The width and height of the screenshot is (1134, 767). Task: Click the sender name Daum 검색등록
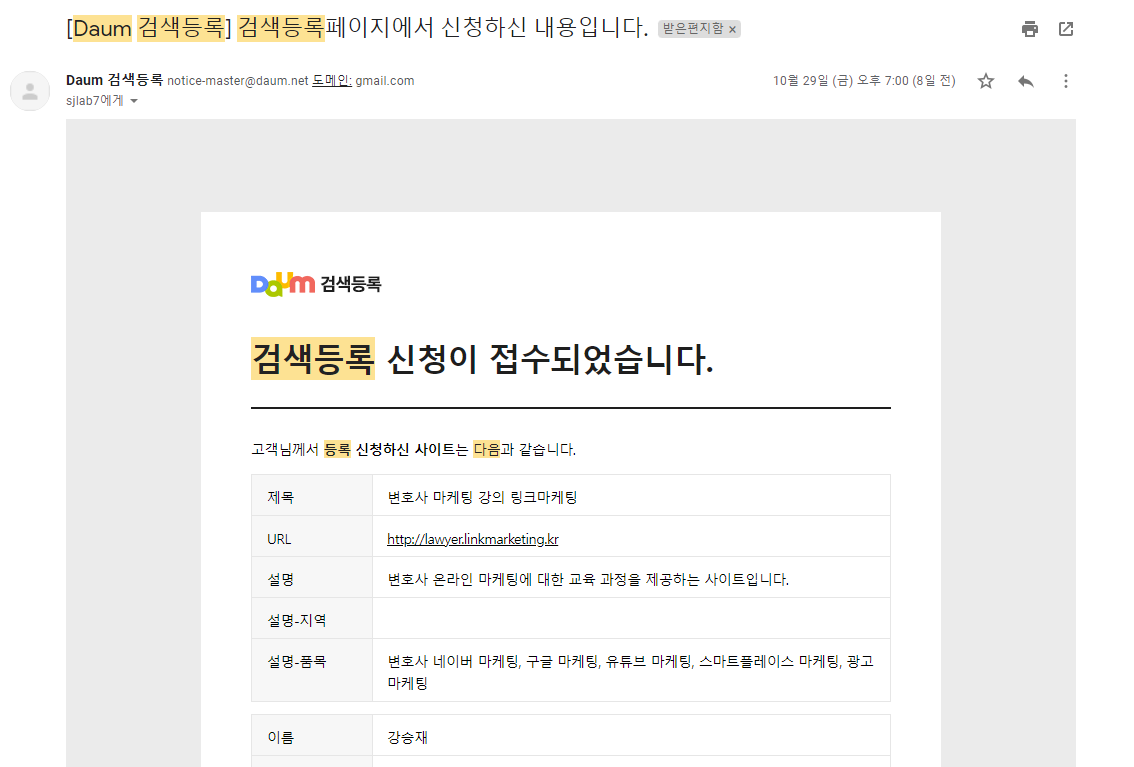[114, 81]
